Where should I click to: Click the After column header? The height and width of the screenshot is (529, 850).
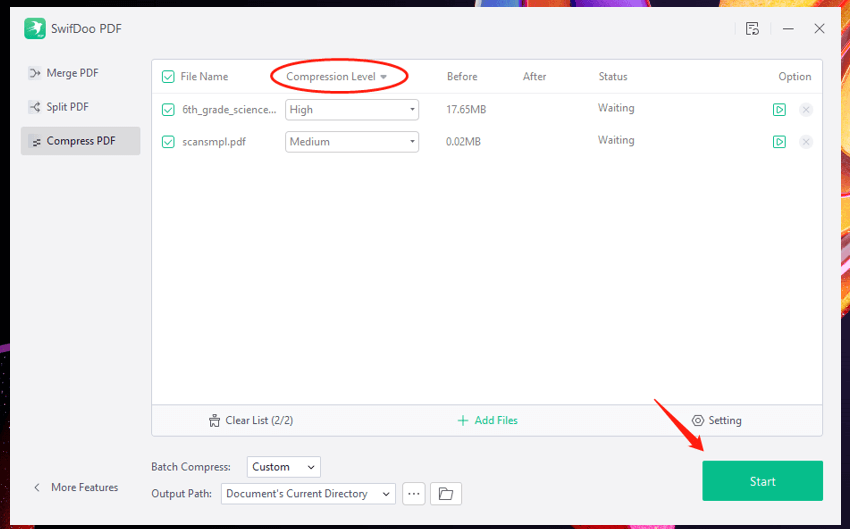click(534, 76)
